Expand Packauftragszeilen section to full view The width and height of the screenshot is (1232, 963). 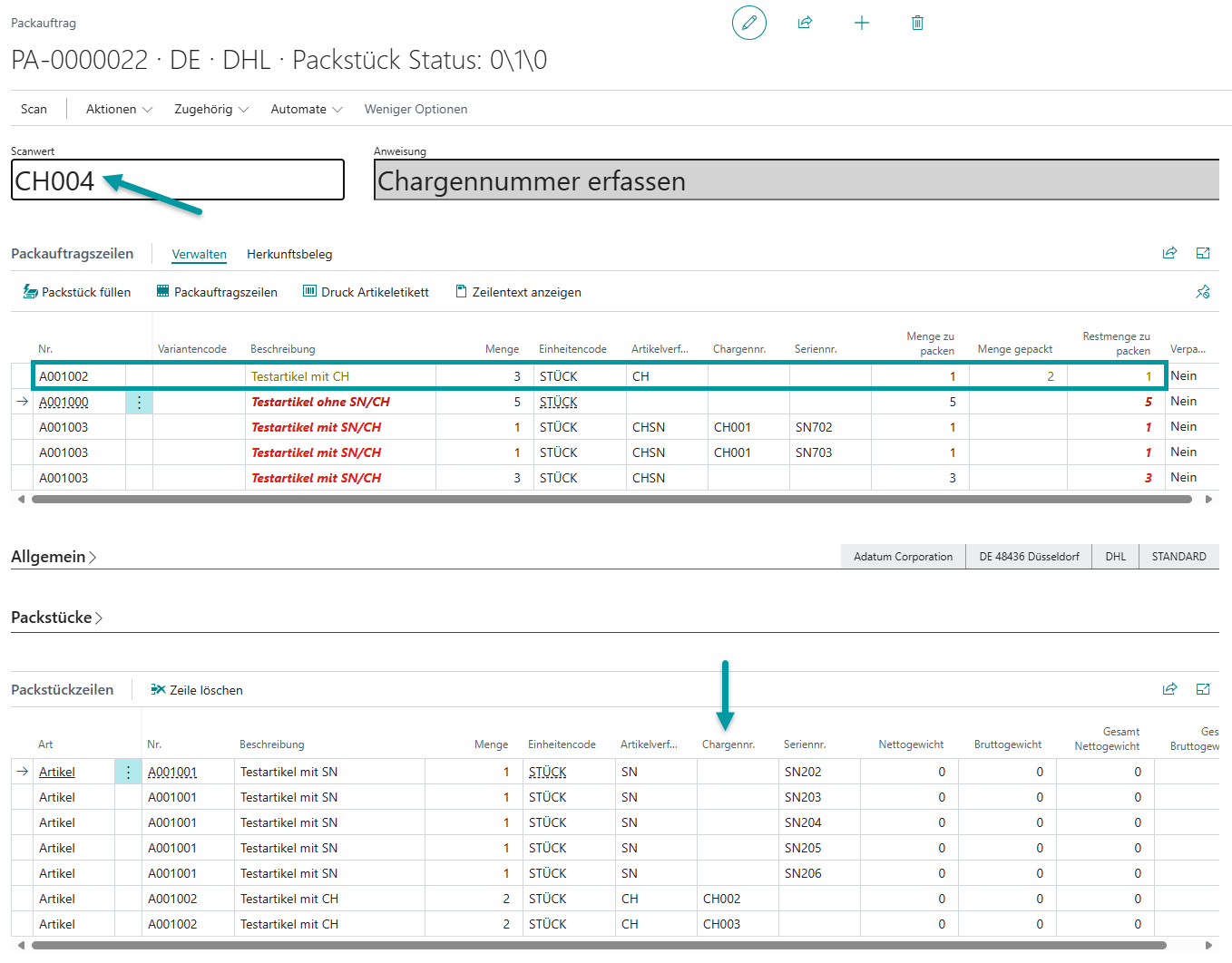(1203, 253)
